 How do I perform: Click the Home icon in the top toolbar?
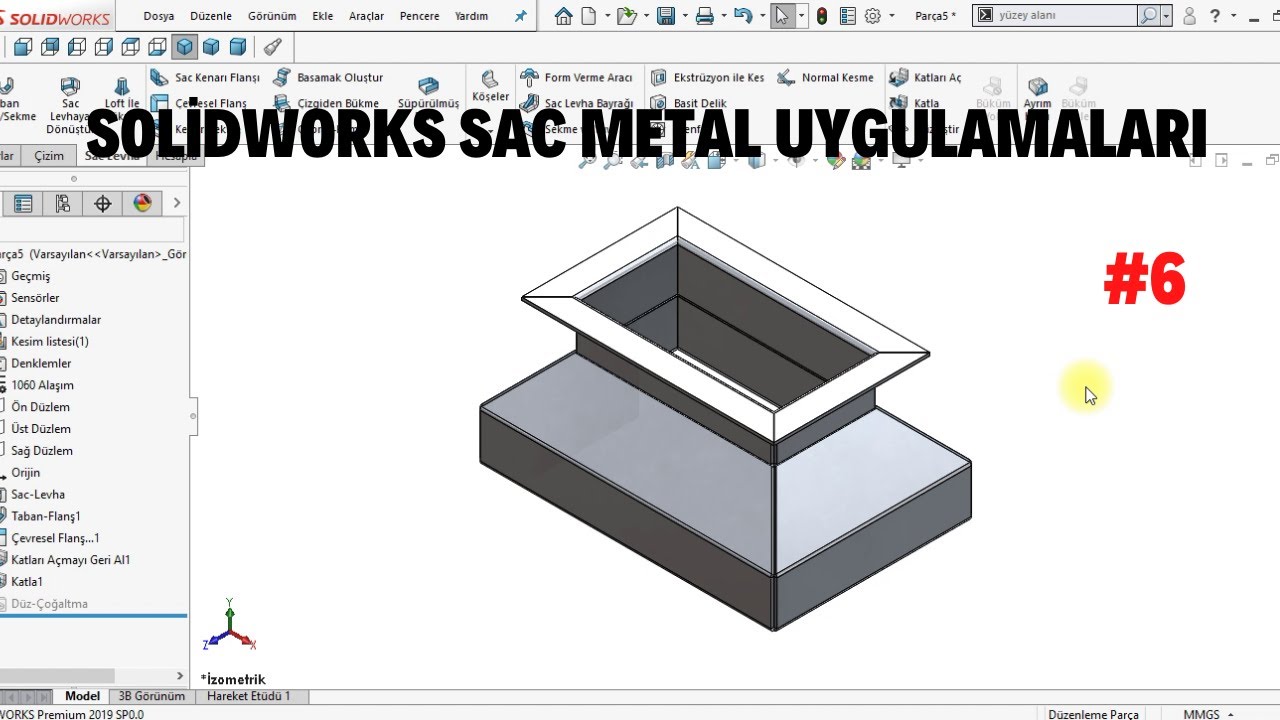click(564, 16)
